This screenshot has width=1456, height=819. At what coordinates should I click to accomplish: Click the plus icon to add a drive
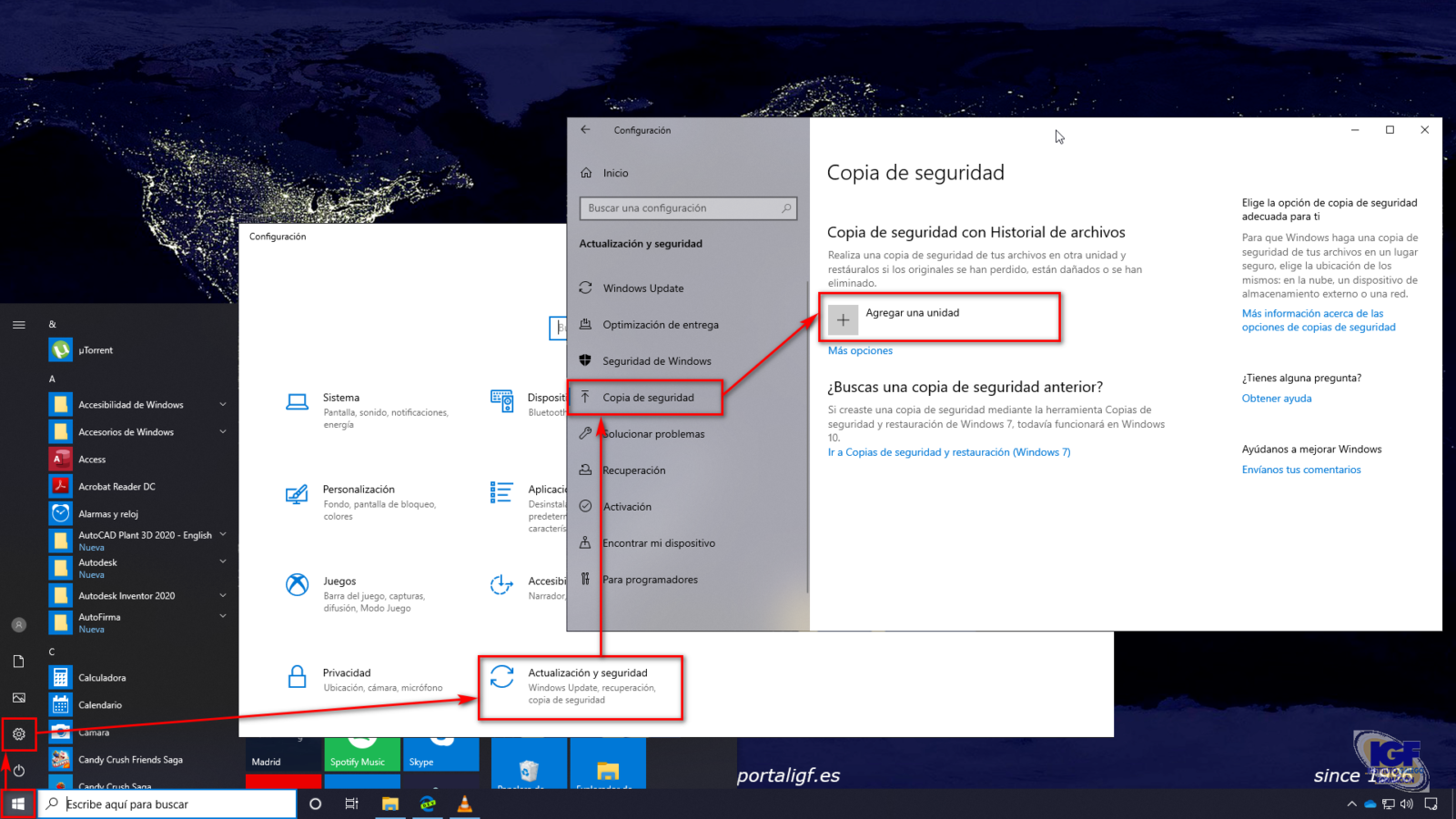coord(844,319)
